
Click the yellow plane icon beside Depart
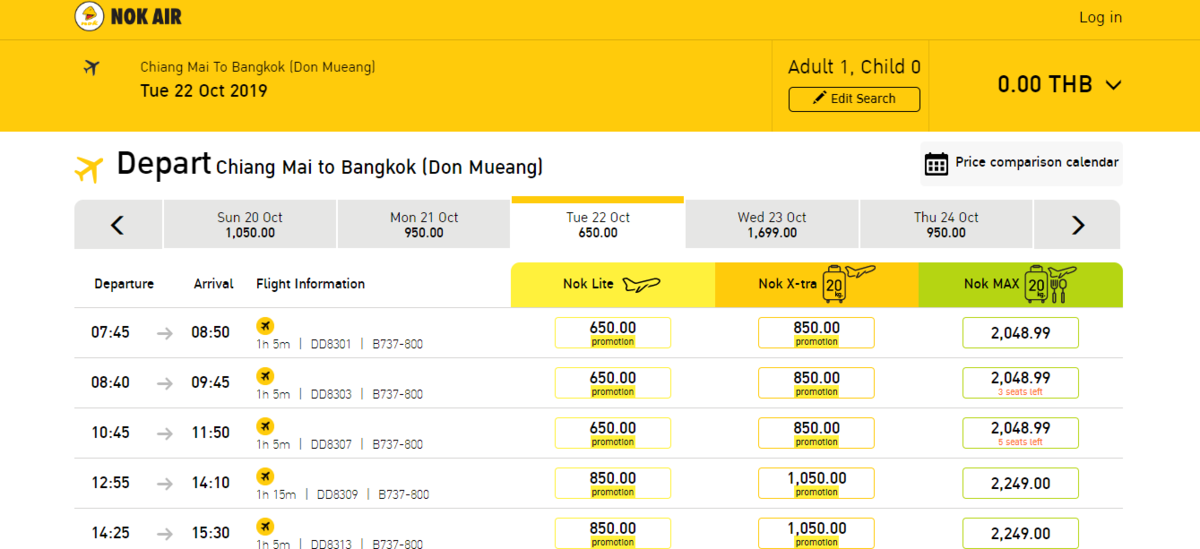[x=89, y=169]
